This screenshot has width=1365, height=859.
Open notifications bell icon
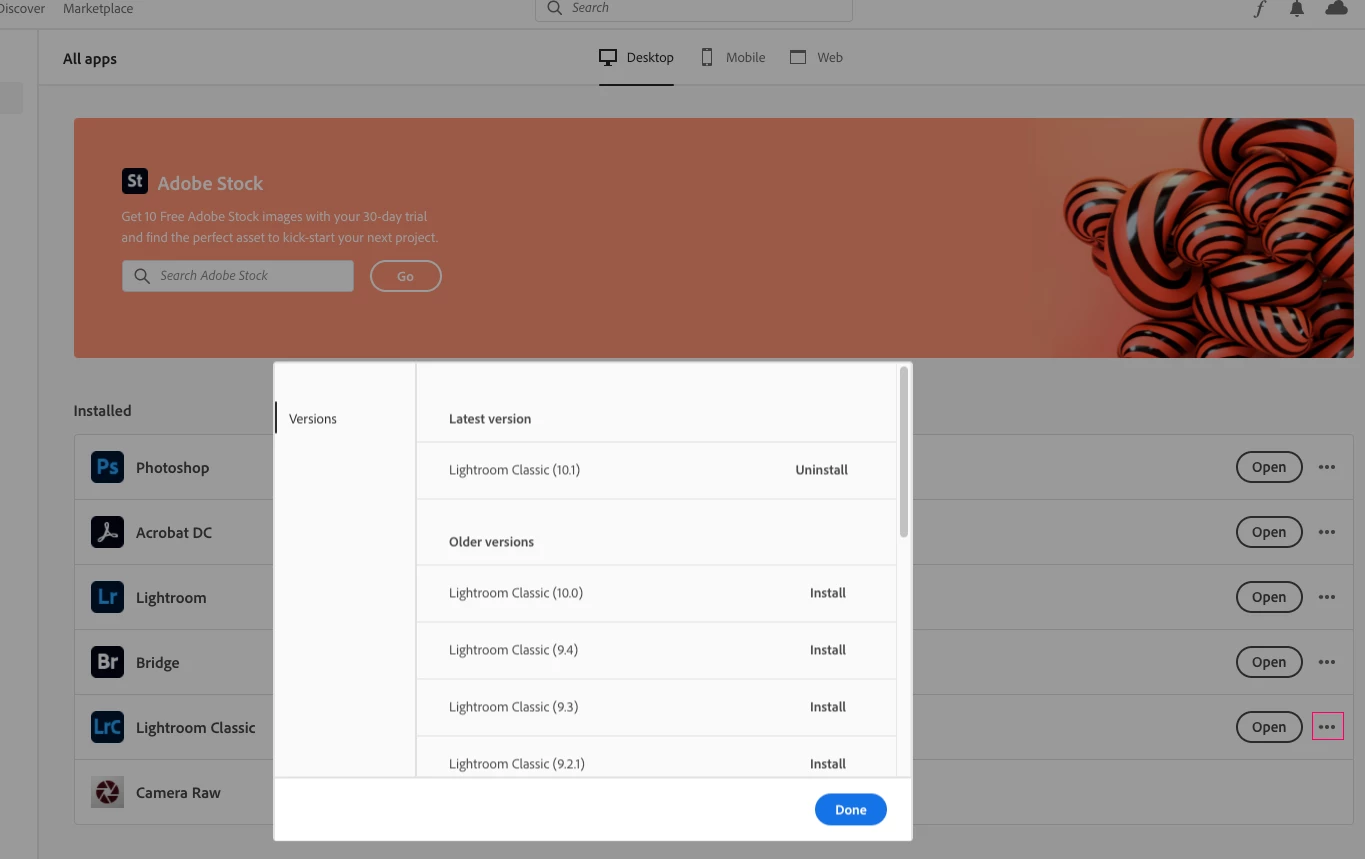coord(1297,9)
